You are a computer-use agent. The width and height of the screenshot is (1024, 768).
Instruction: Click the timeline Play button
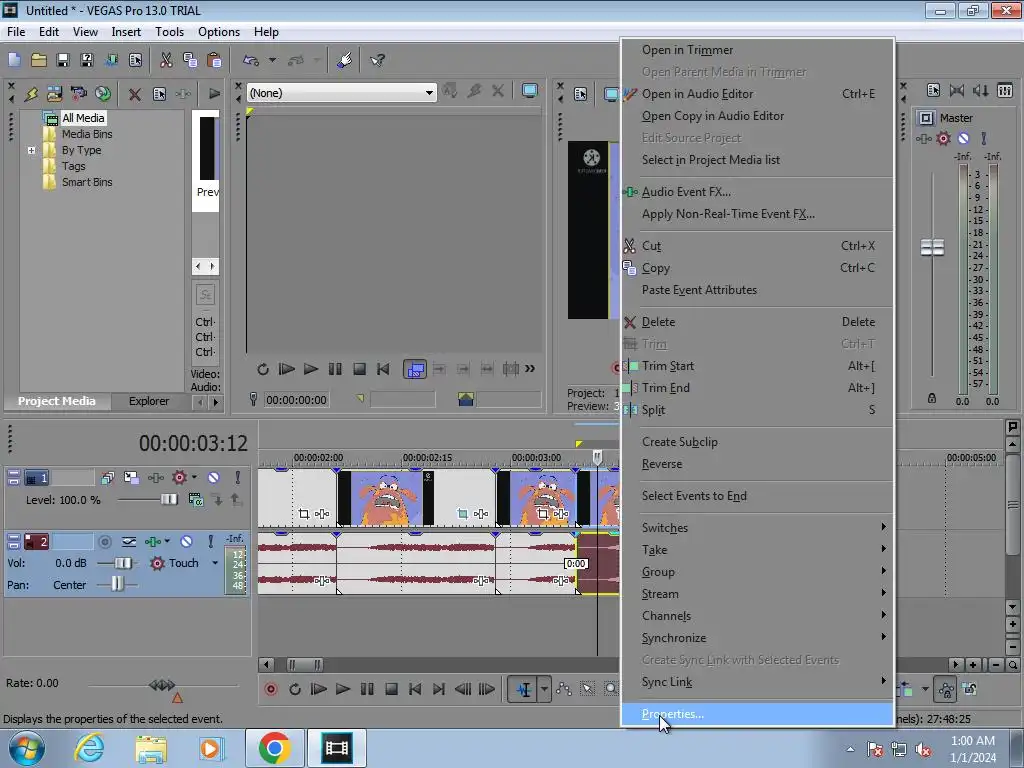342,689
